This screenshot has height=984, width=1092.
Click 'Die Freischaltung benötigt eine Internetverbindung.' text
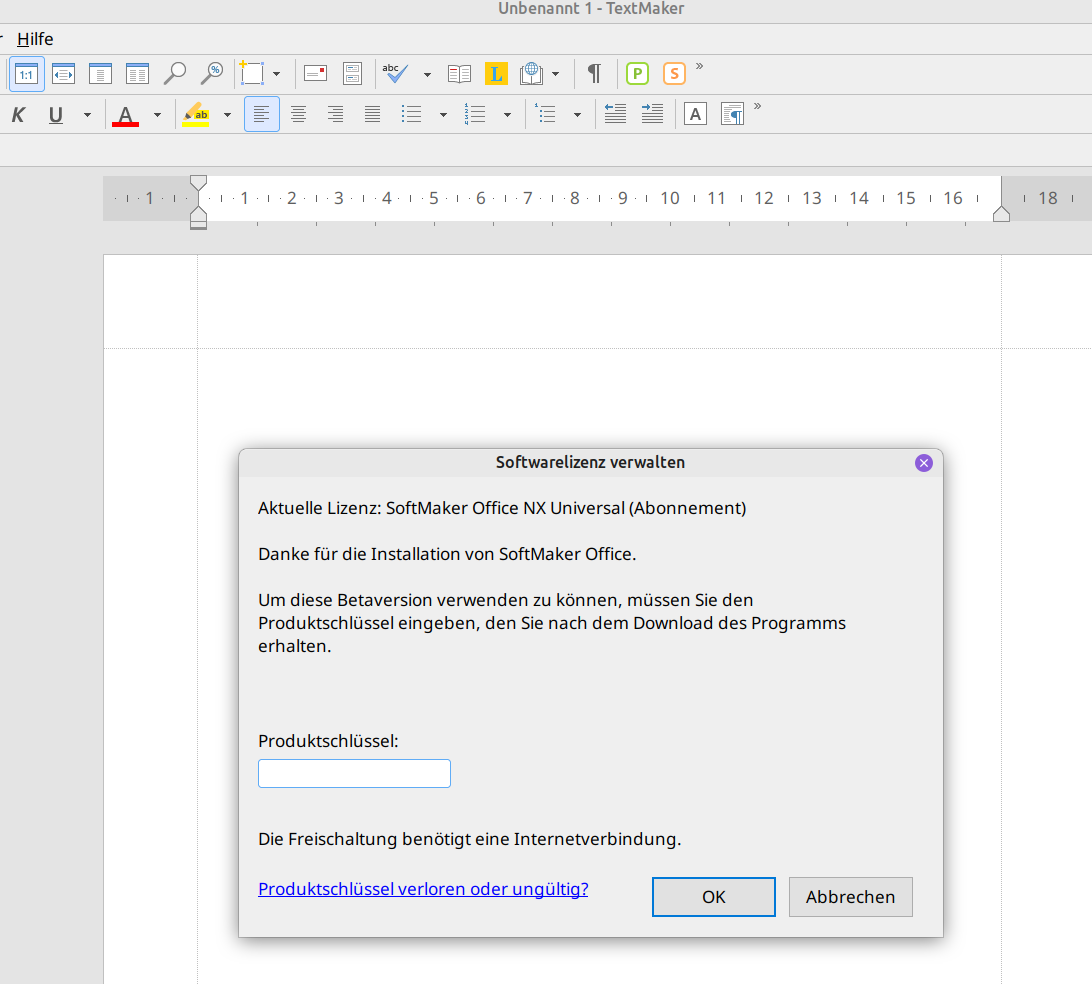point(469,839)
